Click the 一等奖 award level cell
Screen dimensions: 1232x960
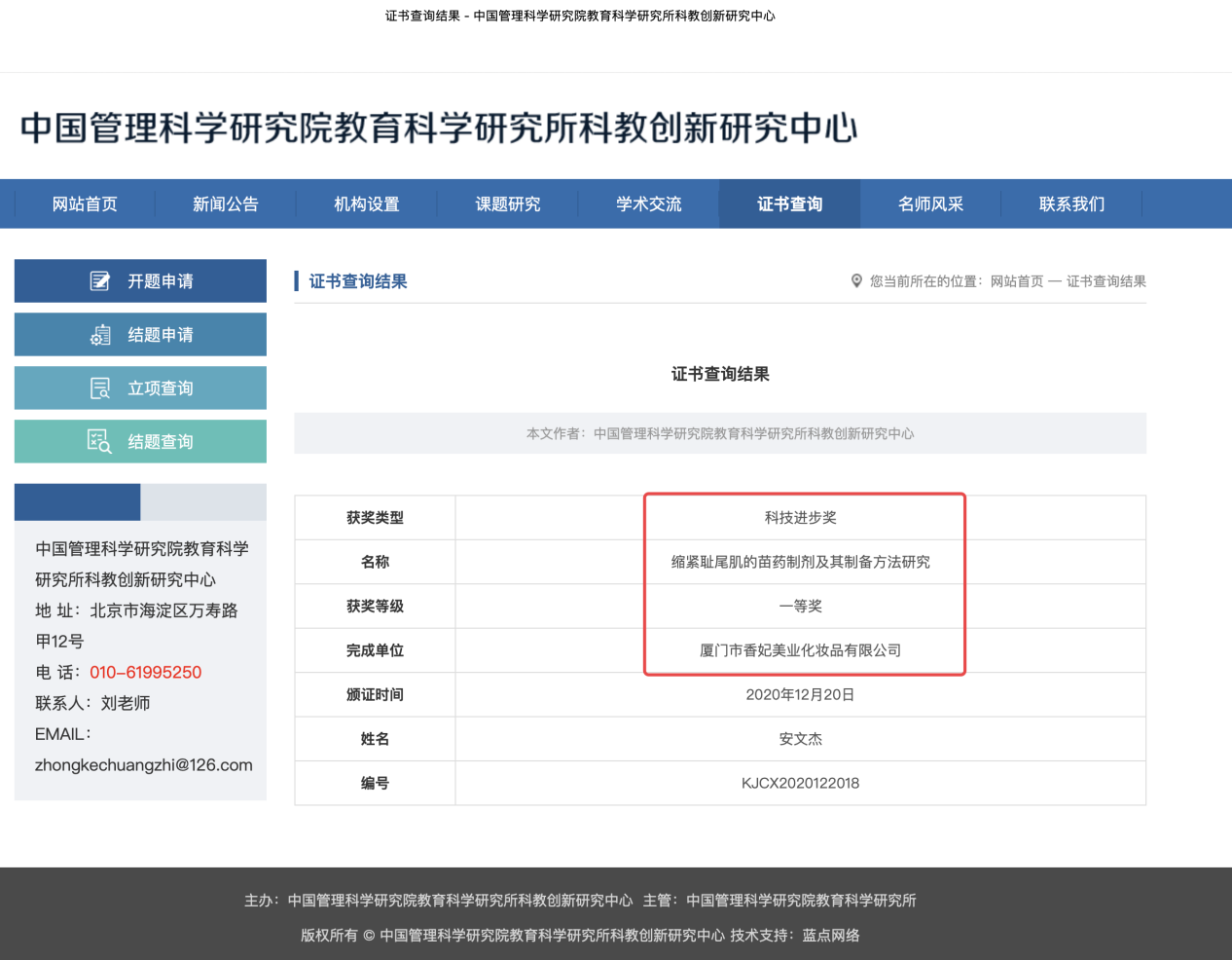[801, 607]
